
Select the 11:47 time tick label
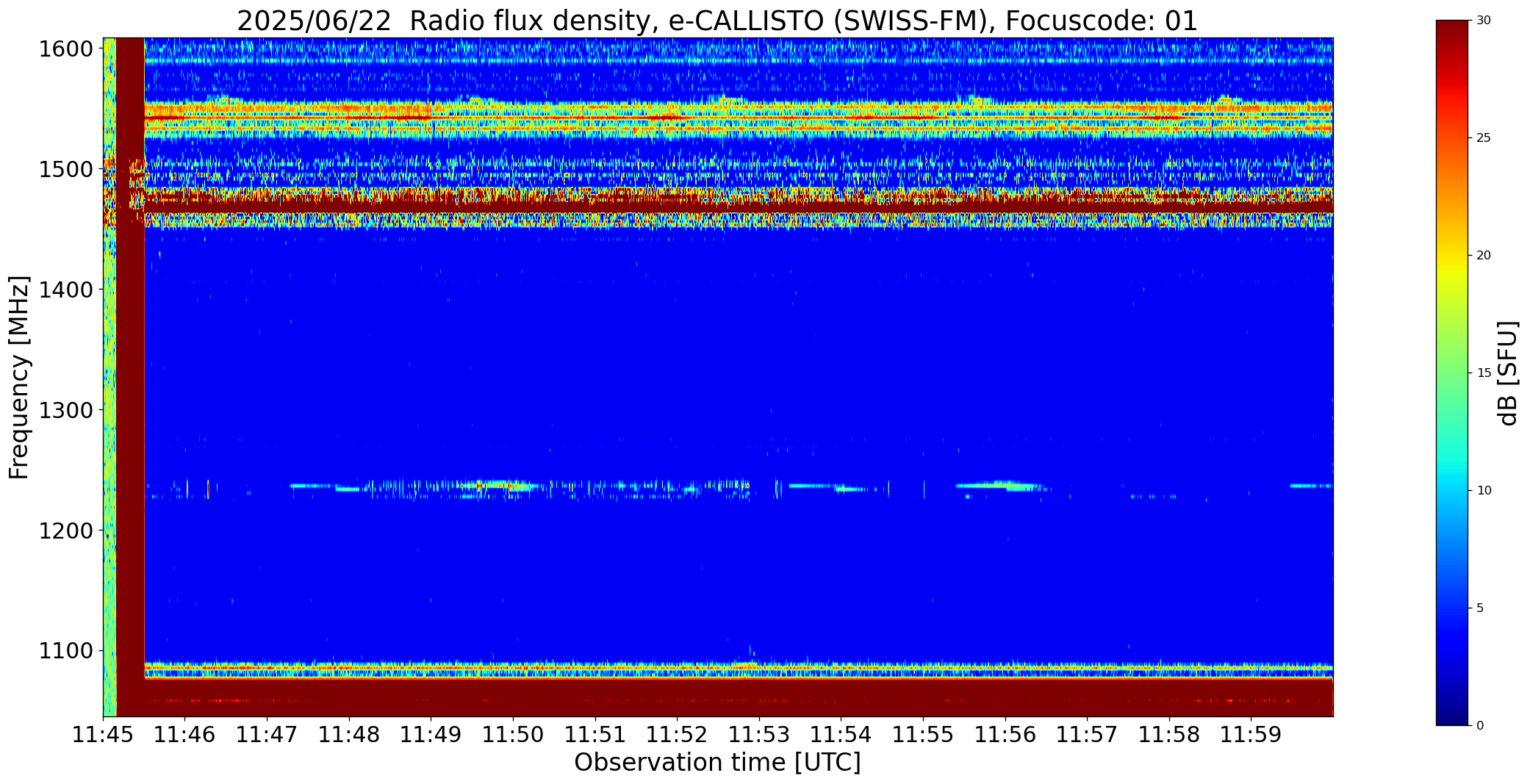pos(267,735)
